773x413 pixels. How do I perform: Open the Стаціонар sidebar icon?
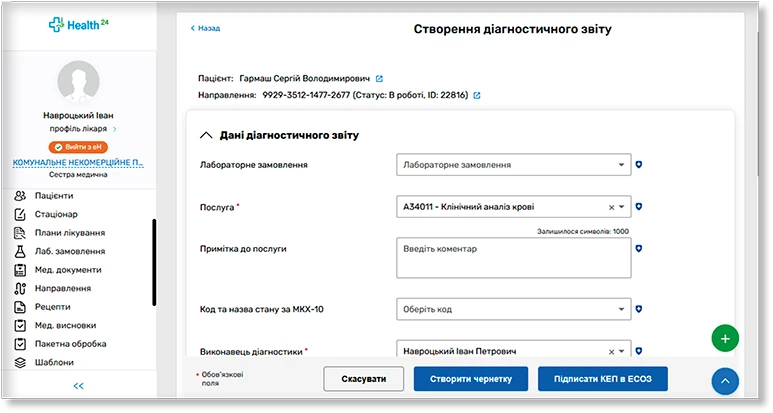[20, 214]
